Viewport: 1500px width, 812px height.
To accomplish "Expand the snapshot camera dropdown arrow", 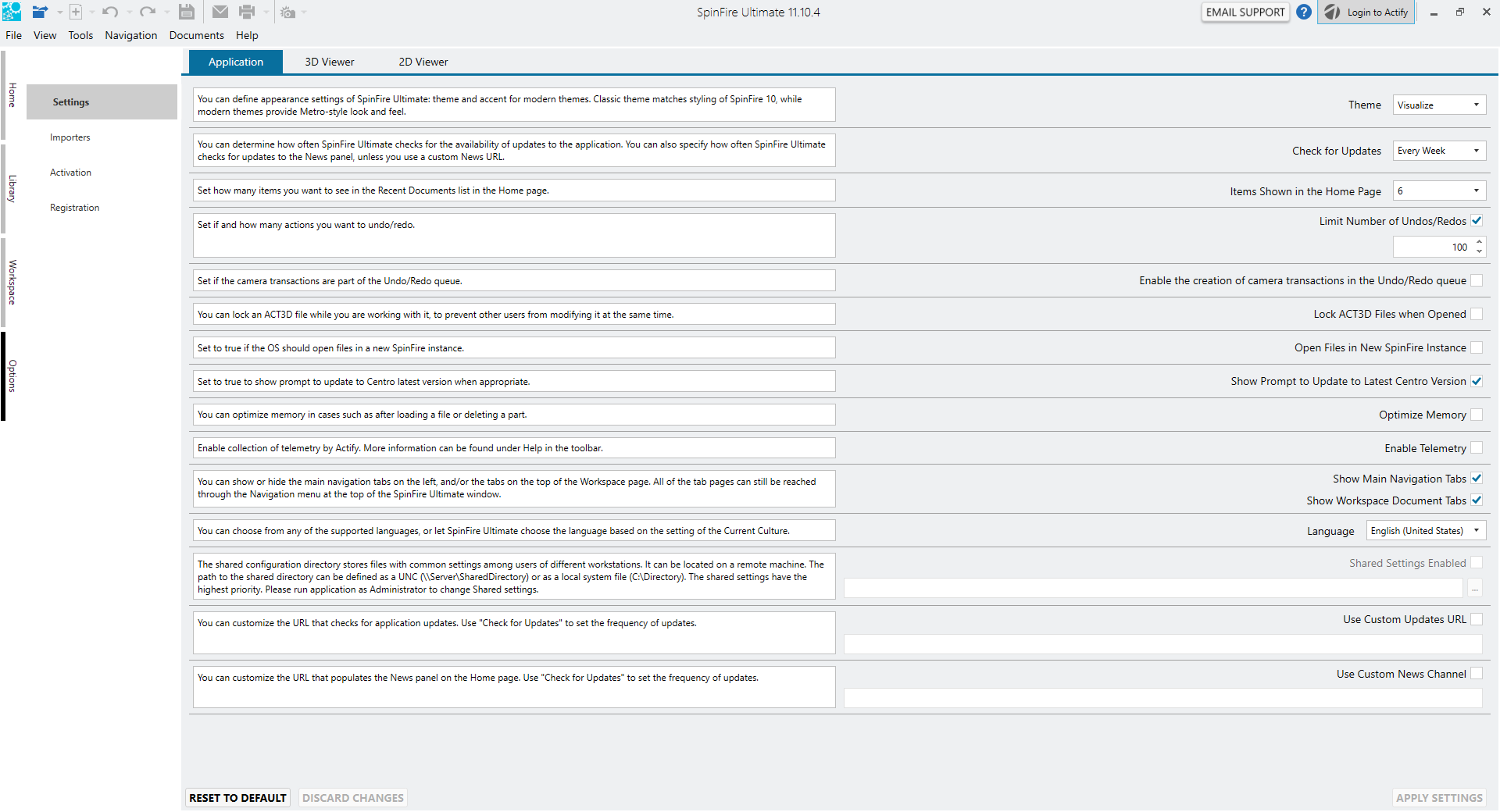I will [304, 12].
